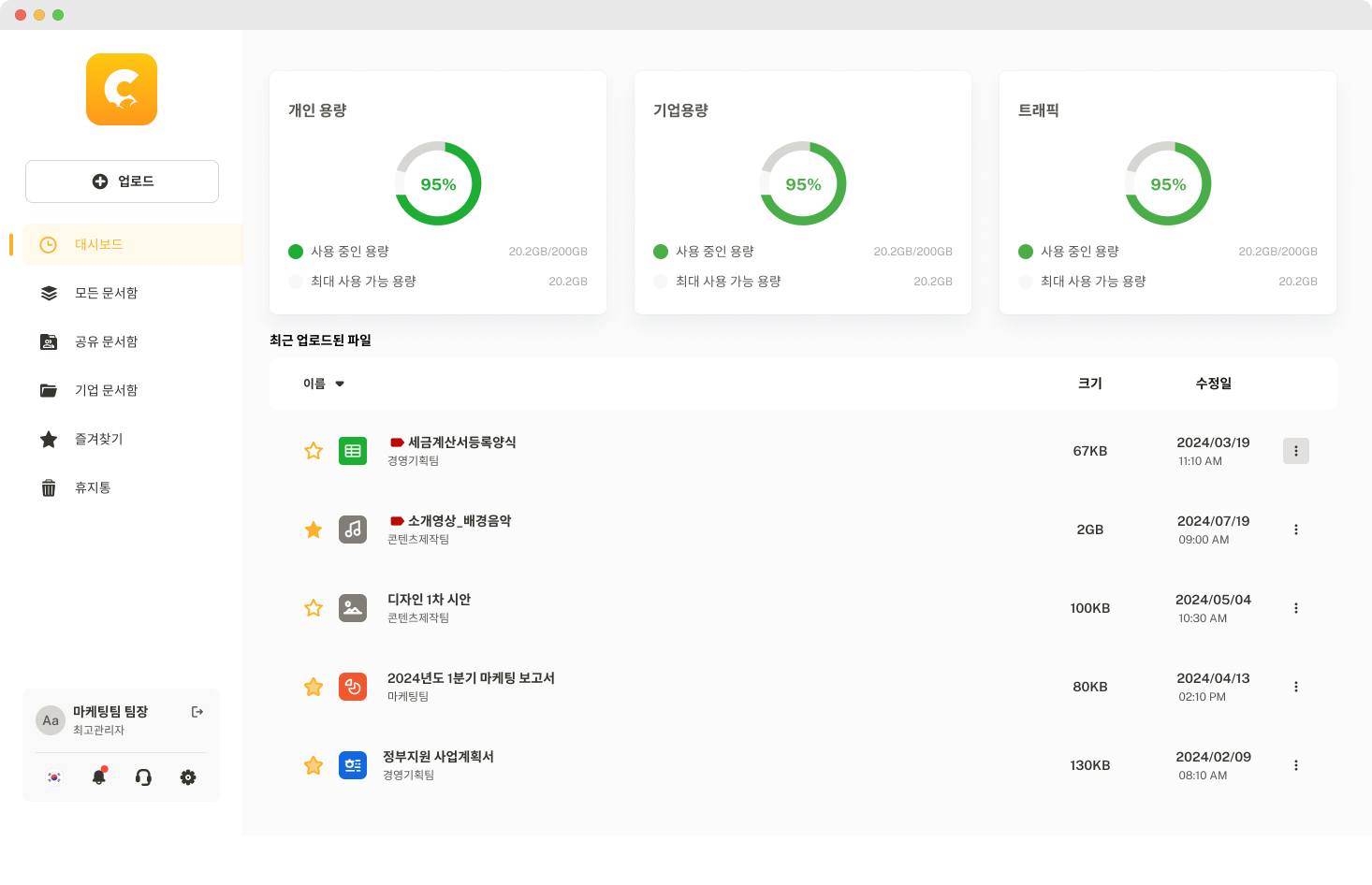Click the orange app logo icon
Viewport: 1372px width, 885px height.
(122, 90)
